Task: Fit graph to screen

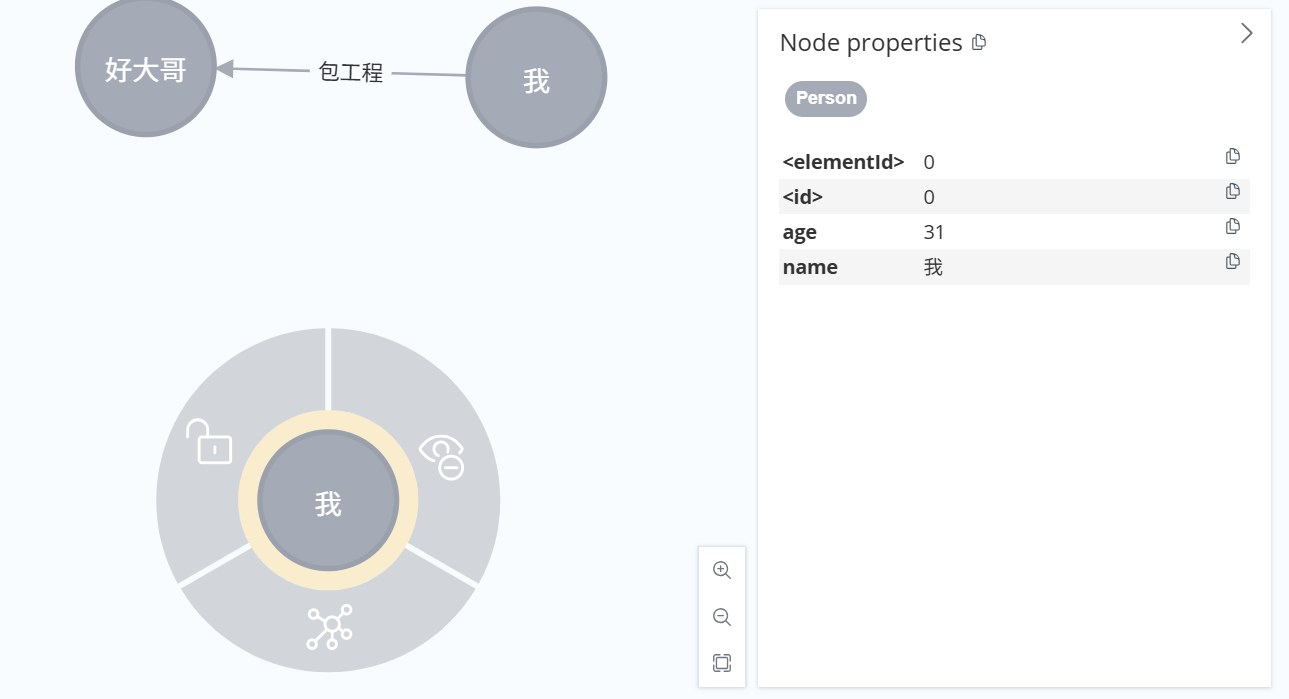Action: [722, 663]
